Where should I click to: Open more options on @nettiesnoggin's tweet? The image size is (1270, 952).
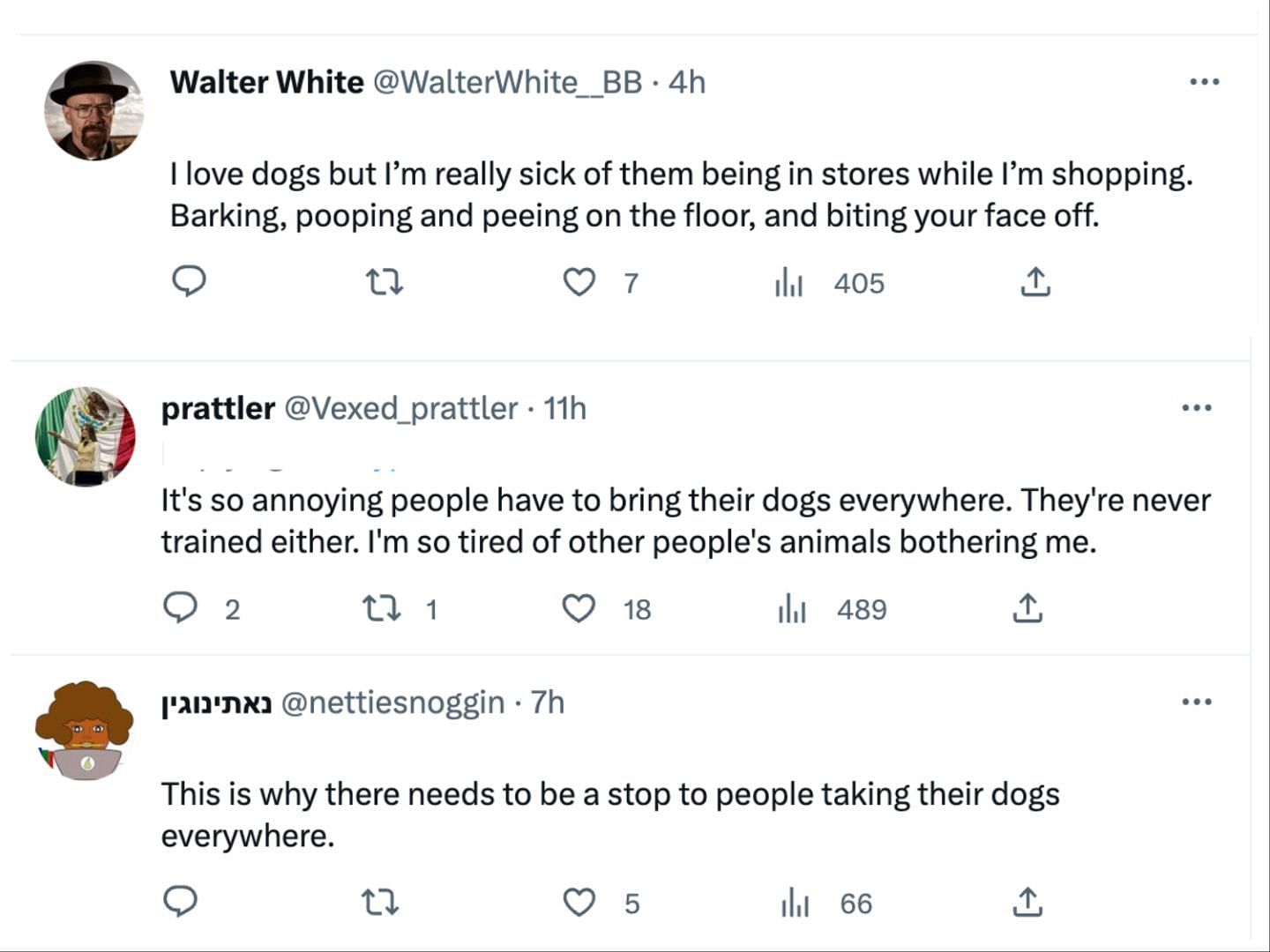(1196, 703)
